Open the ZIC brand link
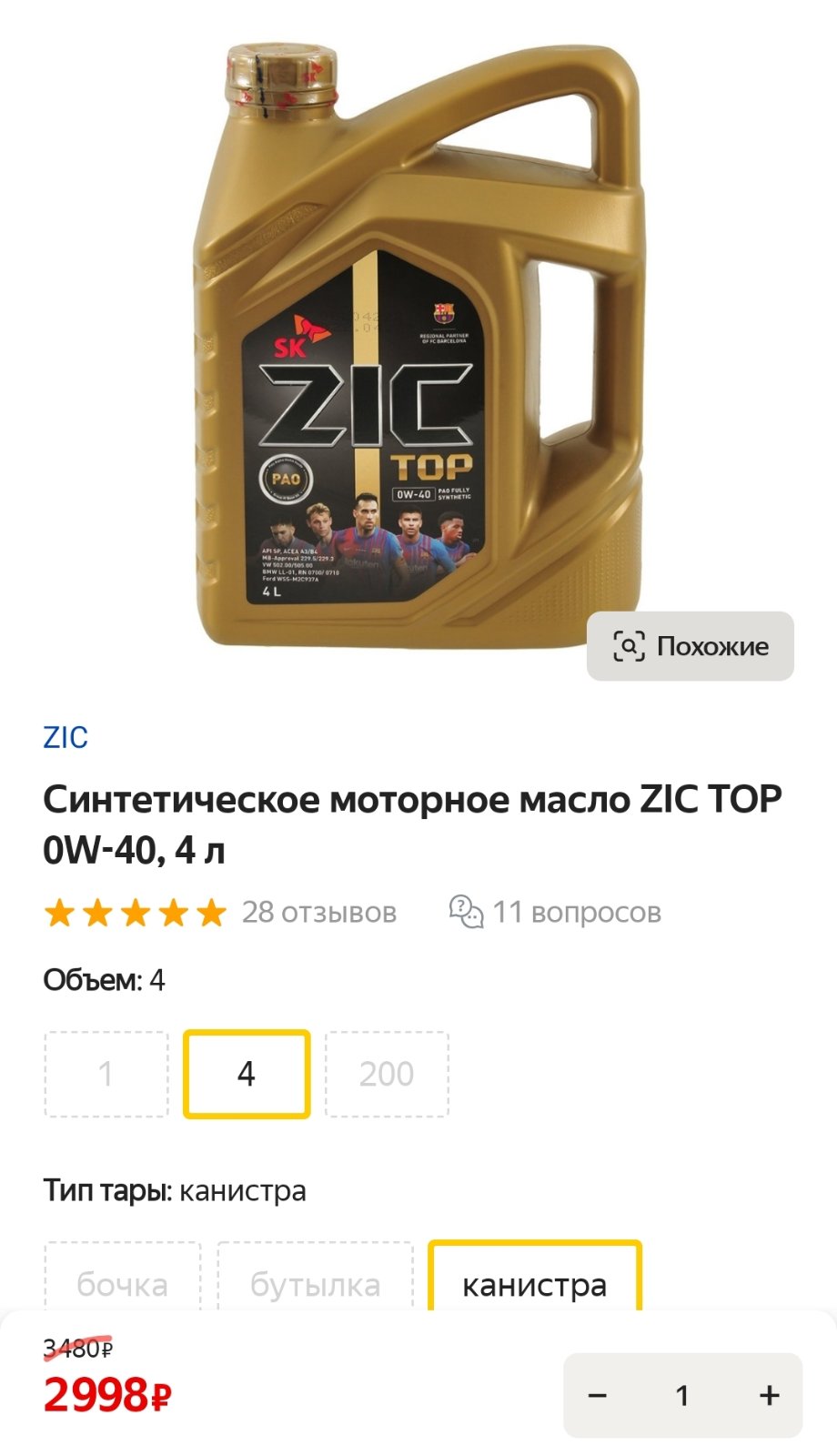 click(x=66, y=737)
